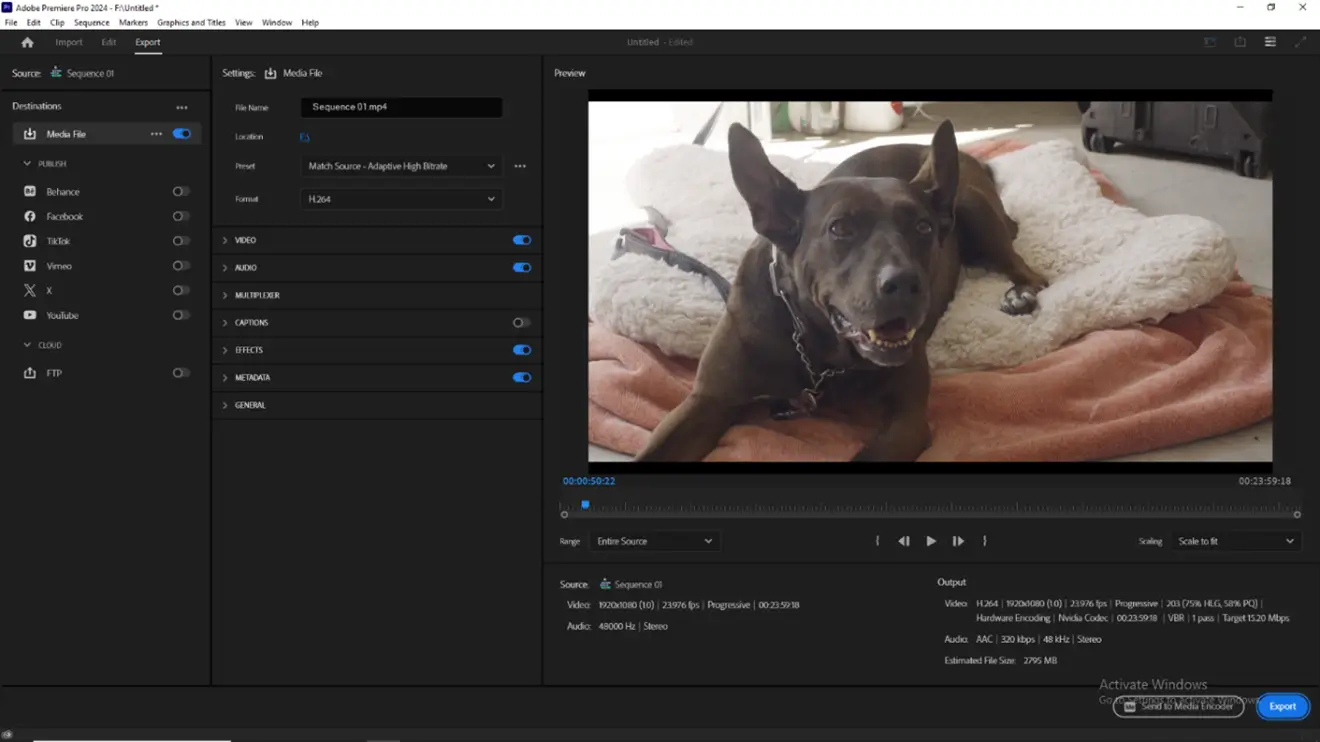This screenshot has width=1320, height=742.
Task: Click Send to Media Encoder button
Action: pos(1178,706)
